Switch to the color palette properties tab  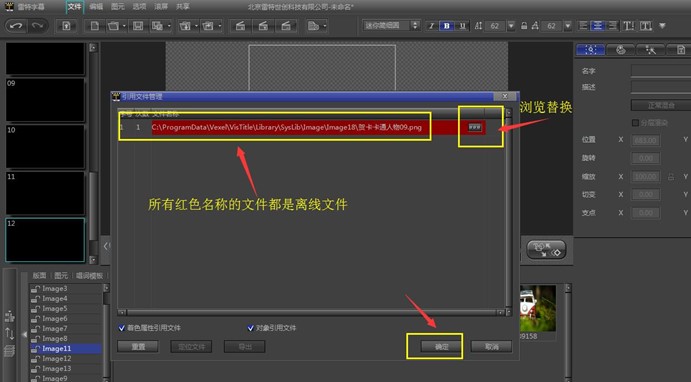click(620, 50)
